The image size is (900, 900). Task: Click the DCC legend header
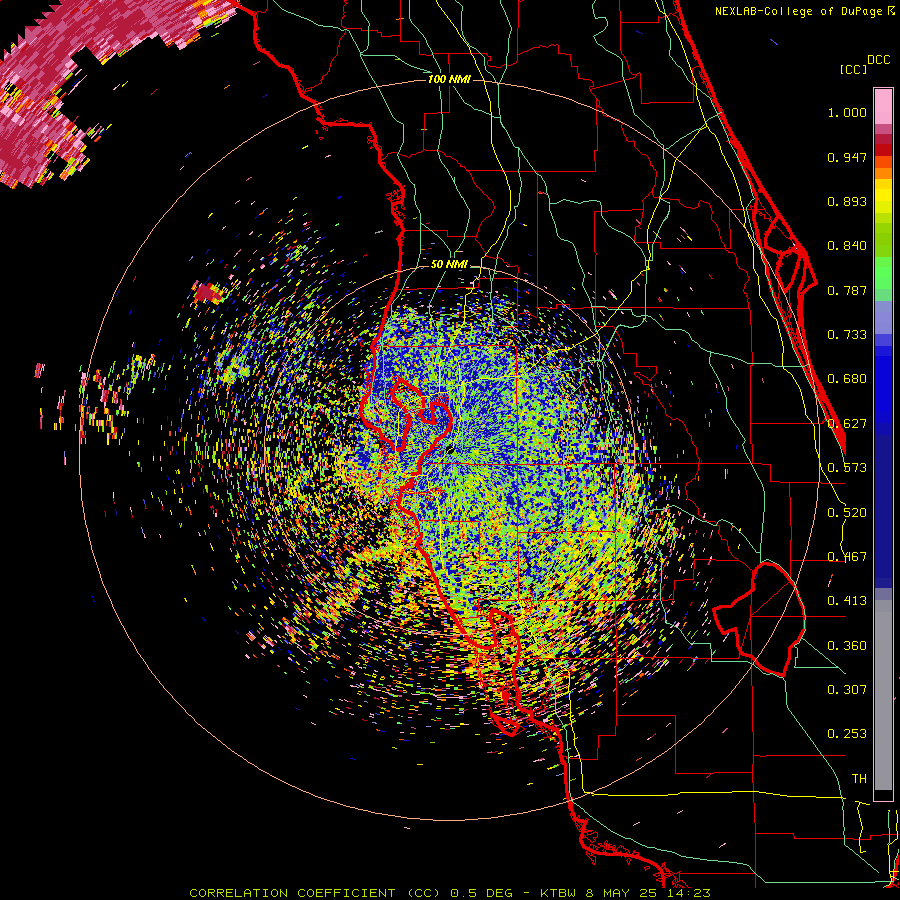878,60
